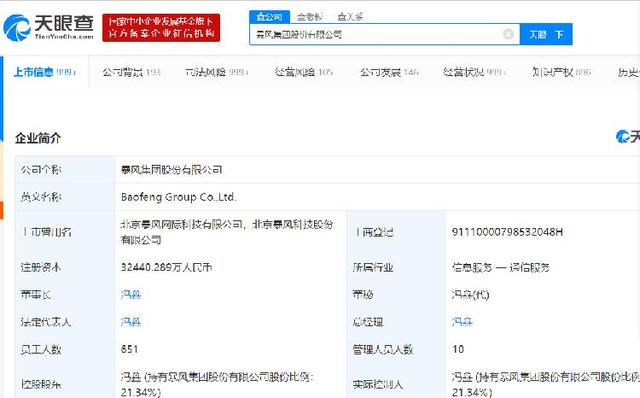Image resolution: width=640 pixels, height=398 pixels.
Task: Click the 员工人数 row label
Action: (x=41, y=349)
